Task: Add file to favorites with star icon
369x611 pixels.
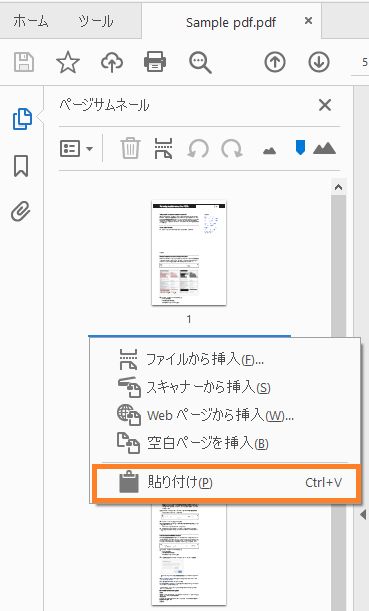Action: [x=68, y=62]
